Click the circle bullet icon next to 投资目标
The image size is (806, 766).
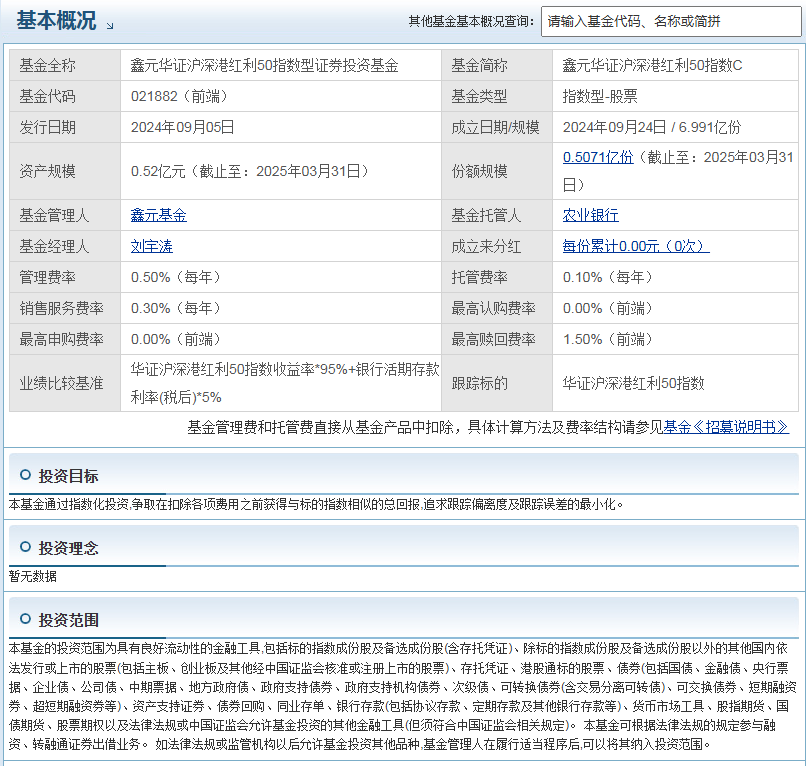click(x=25, y=475)
